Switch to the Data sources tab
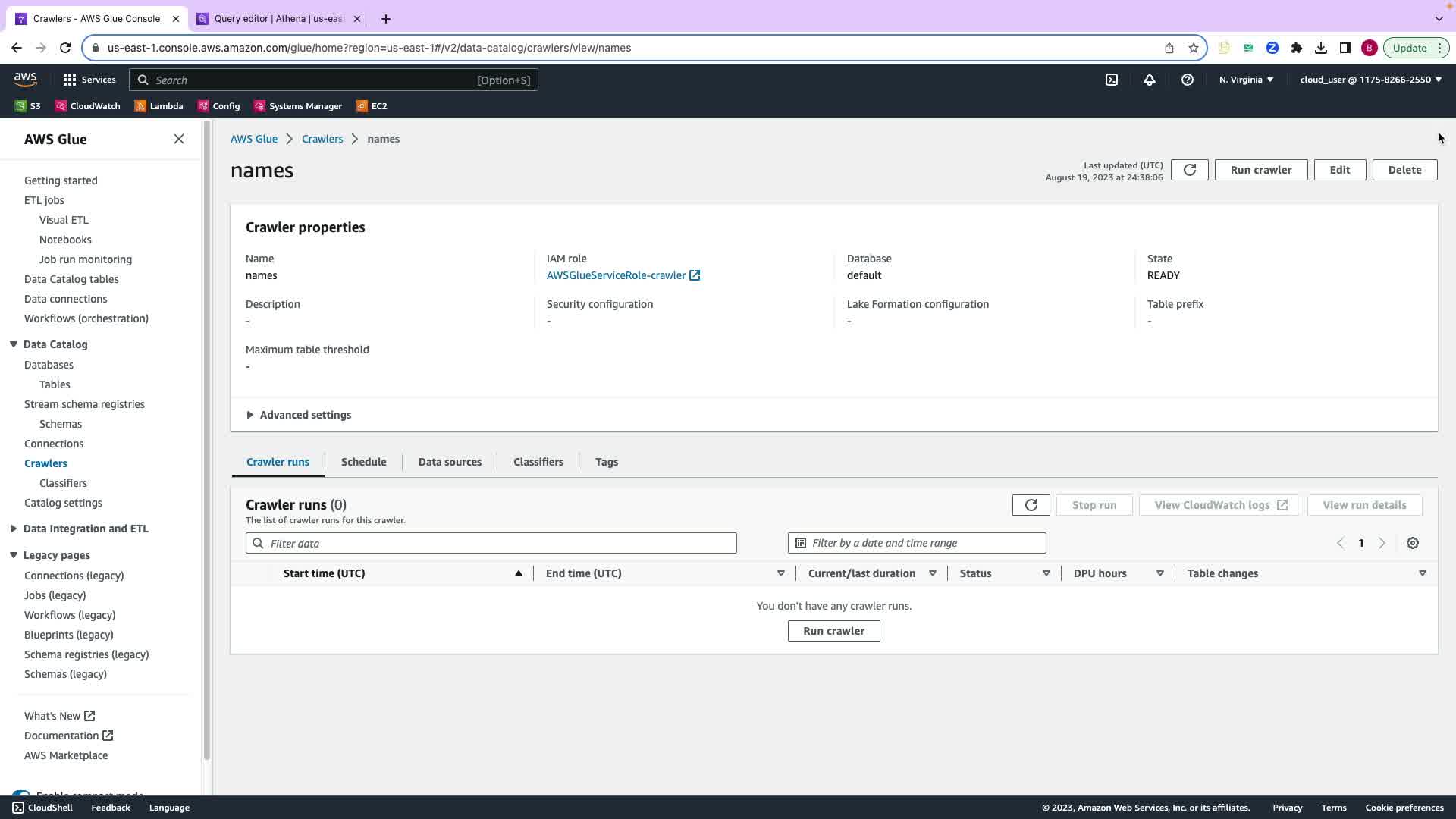The width and height of the screenshot is (1456, 819). (450, 462)
